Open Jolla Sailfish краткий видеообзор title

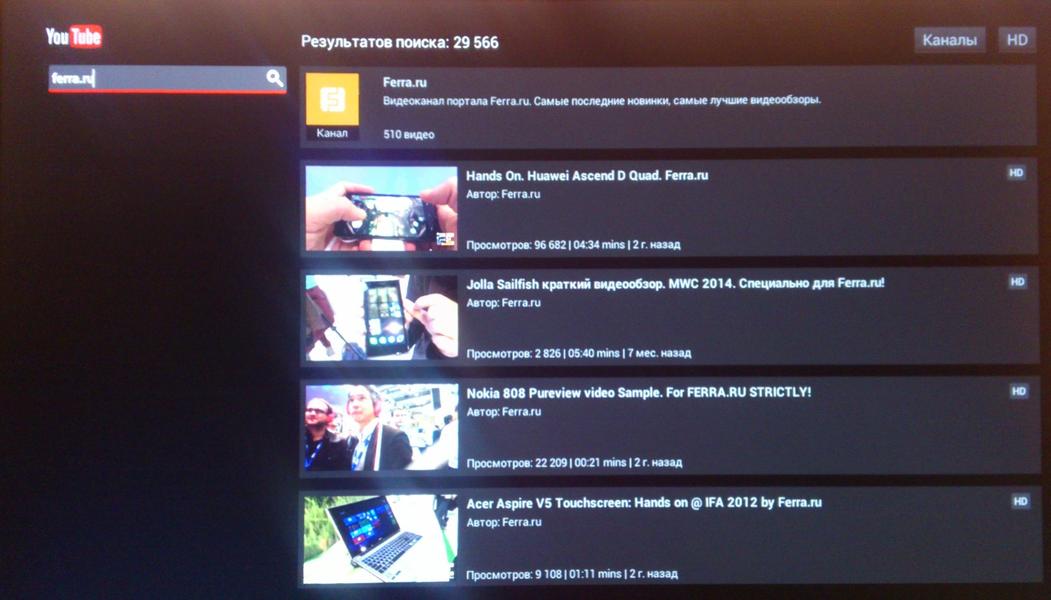[675, 283]
